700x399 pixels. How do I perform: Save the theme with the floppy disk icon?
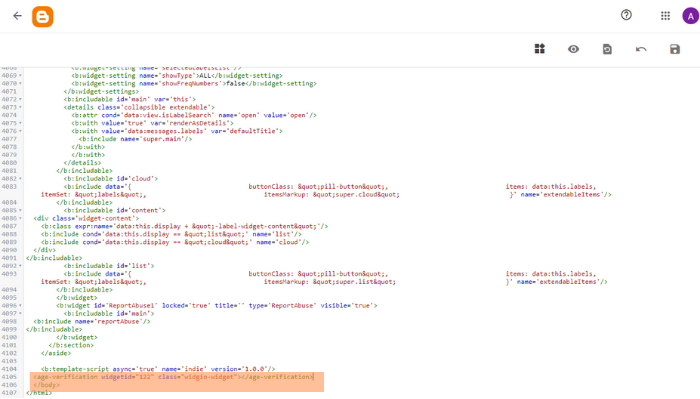(675, 49)
